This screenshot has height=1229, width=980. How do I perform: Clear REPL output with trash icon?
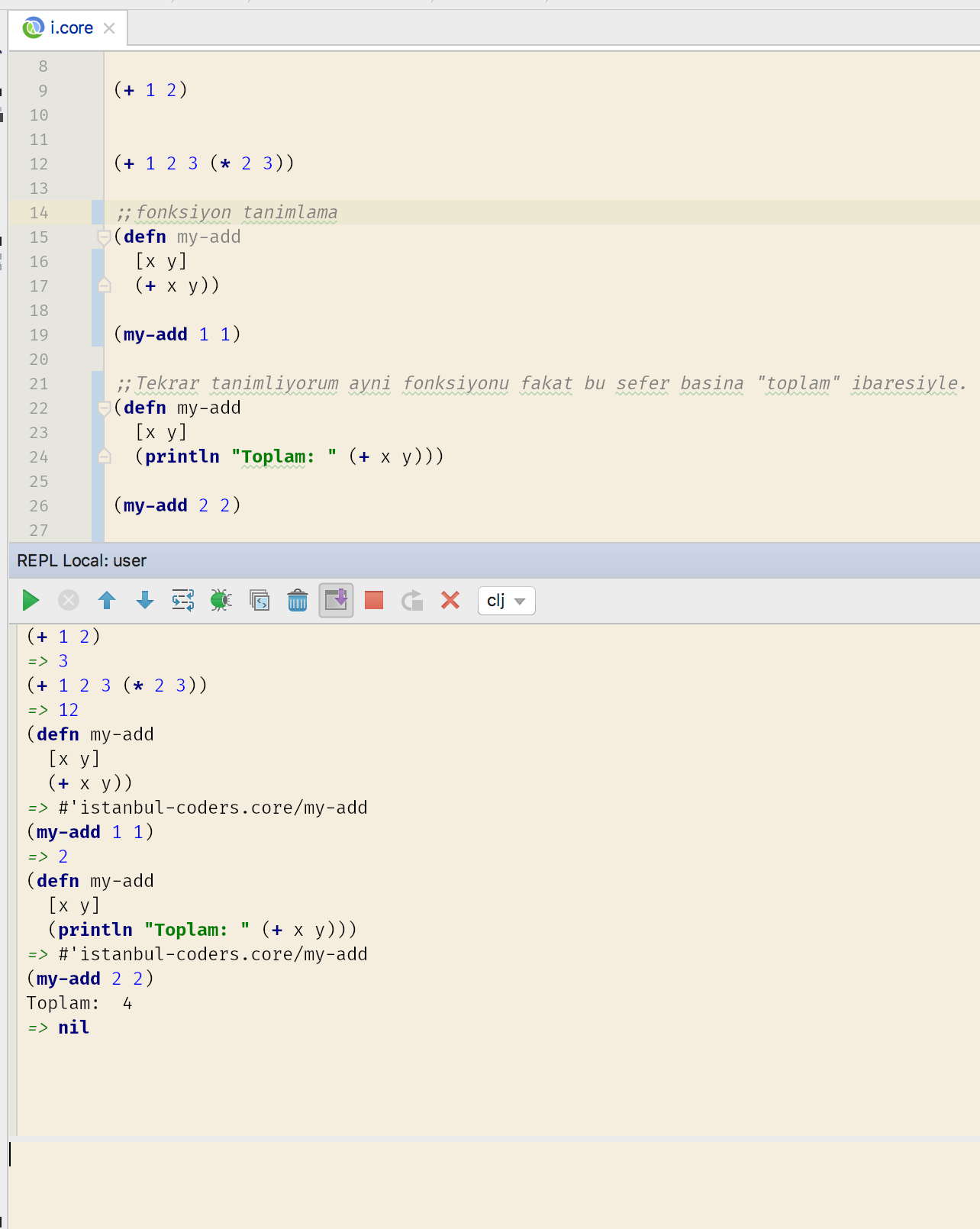pos(298,601)
